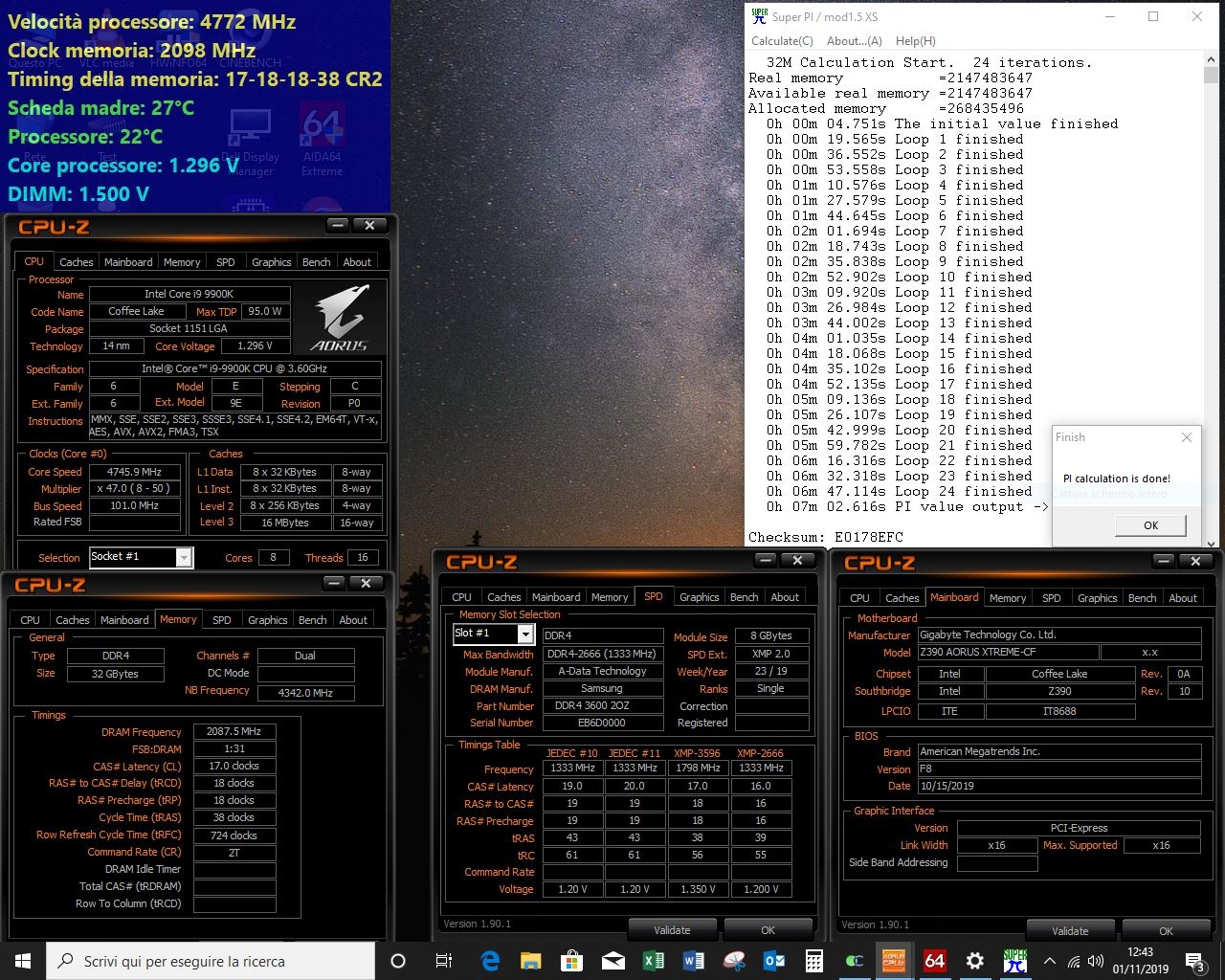Click the tRFC value '724 clocks'

coord(234,835)
